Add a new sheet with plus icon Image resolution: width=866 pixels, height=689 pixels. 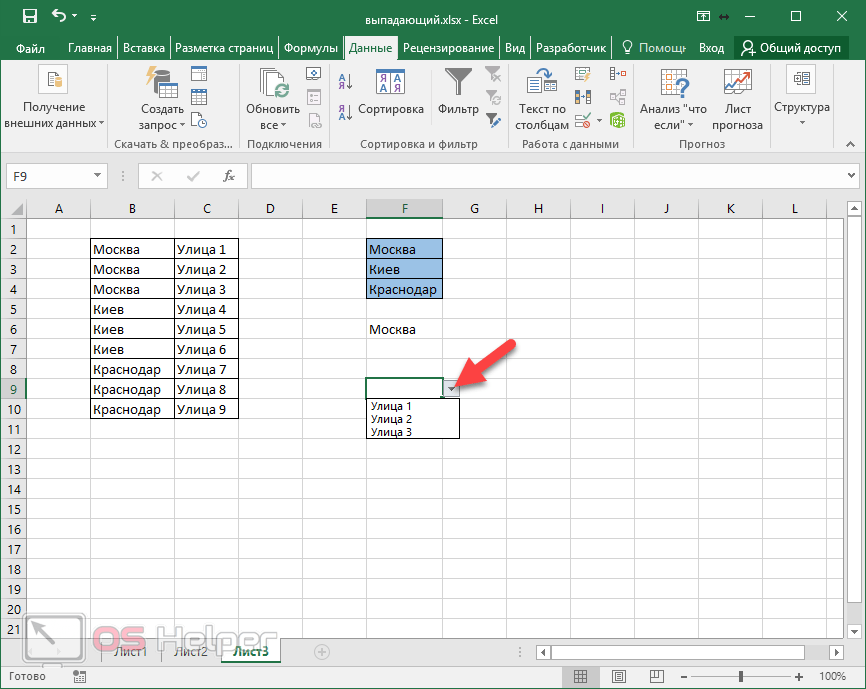tap(322, 651)
